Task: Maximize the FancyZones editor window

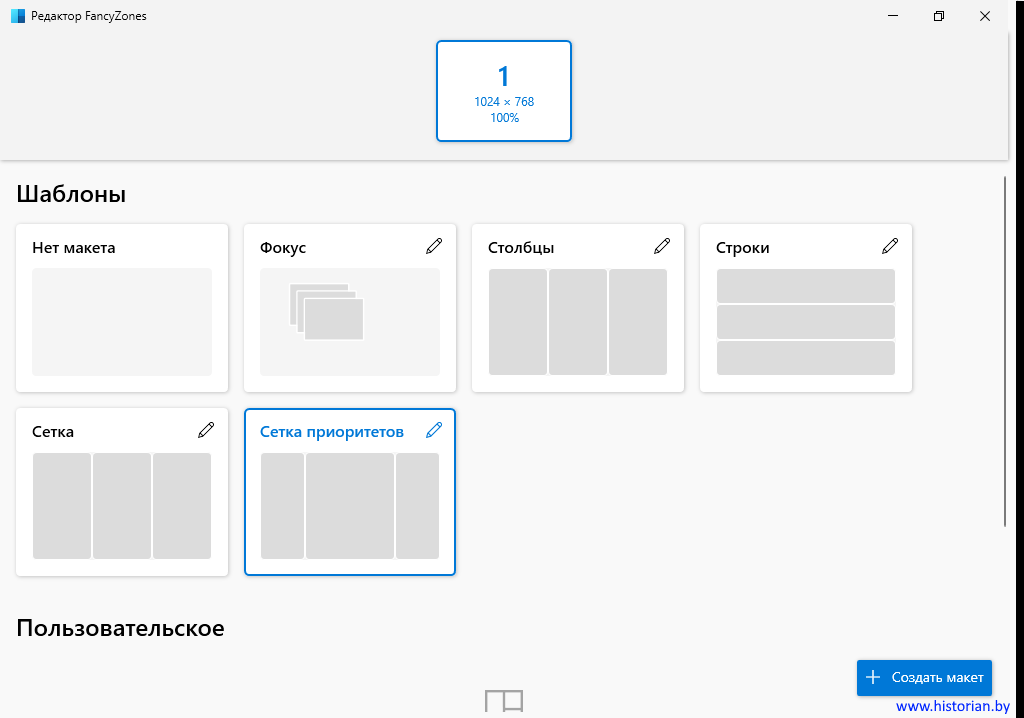Action: coord(938,16)
